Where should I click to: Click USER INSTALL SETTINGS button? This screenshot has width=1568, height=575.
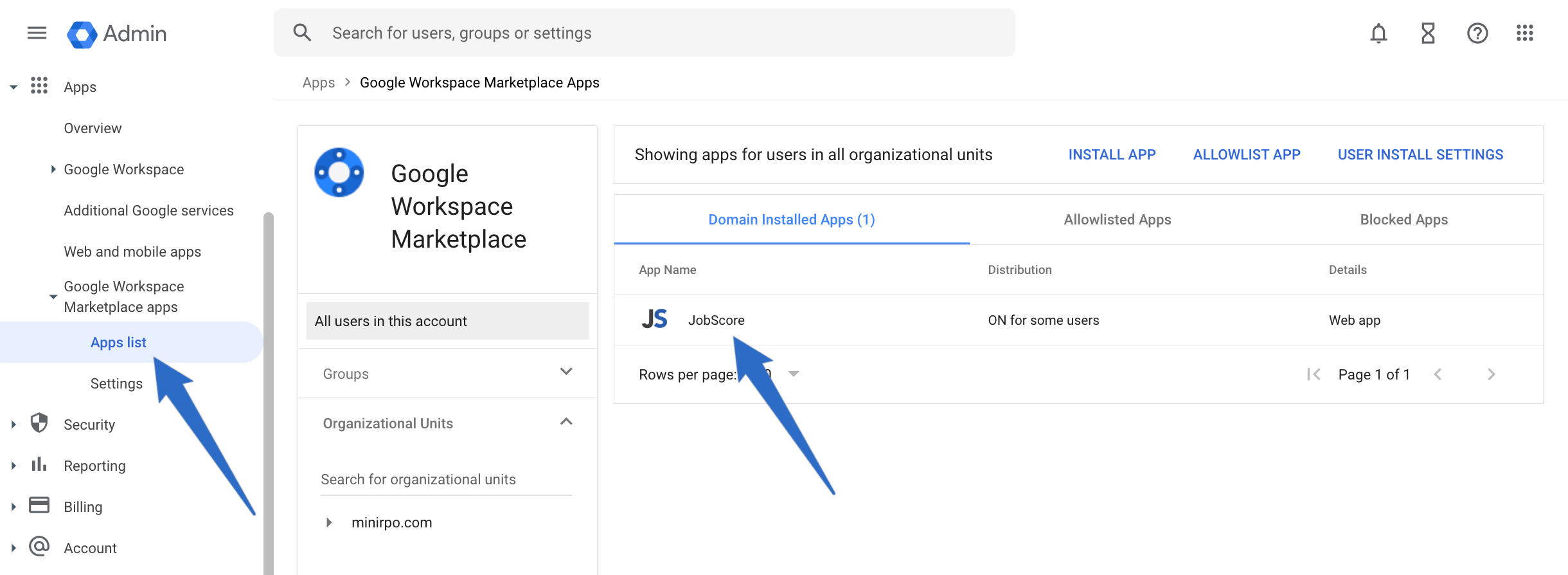pos(1420,154)
